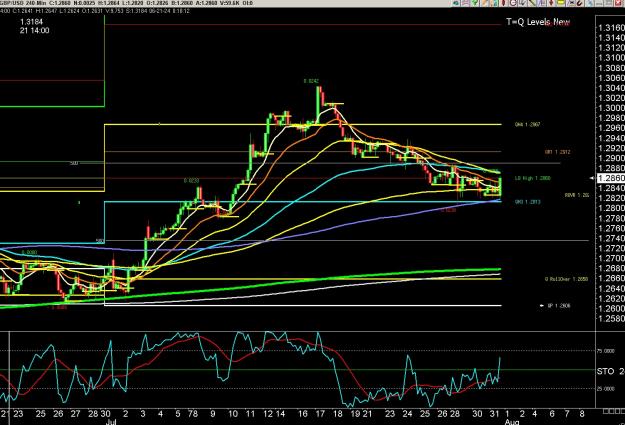Select the 'QM4 1.2967' level label
625x425 pixels.
coord(527,124)
